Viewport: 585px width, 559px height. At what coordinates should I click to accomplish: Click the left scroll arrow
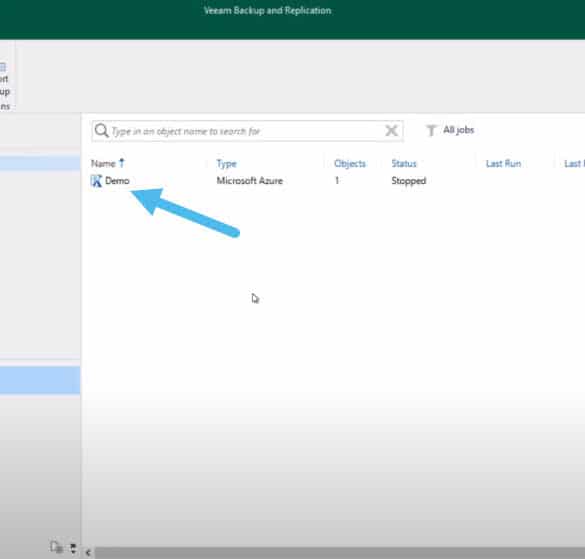[x=88, y=553]
